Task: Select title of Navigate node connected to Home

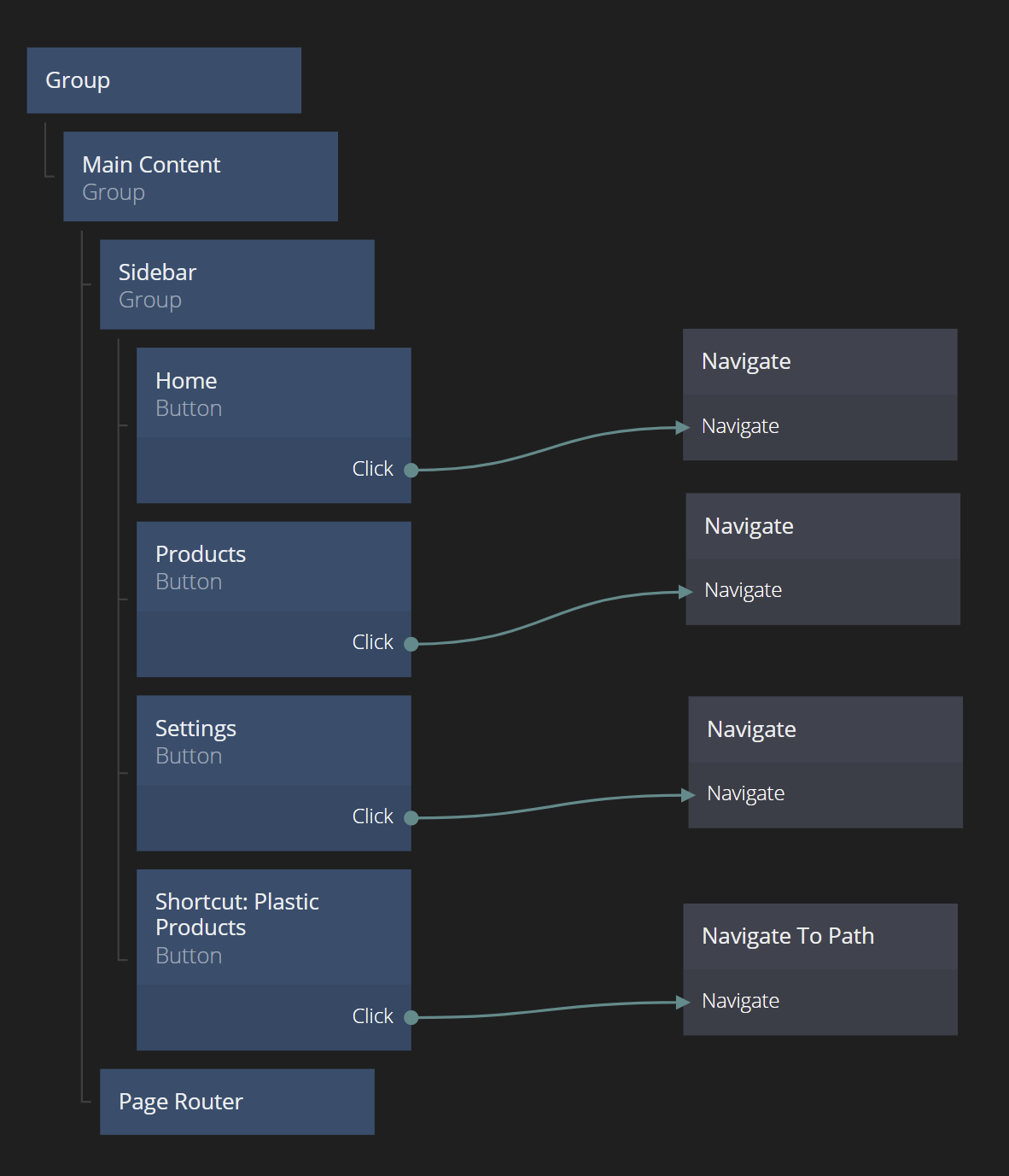Action: pos(819,361)
